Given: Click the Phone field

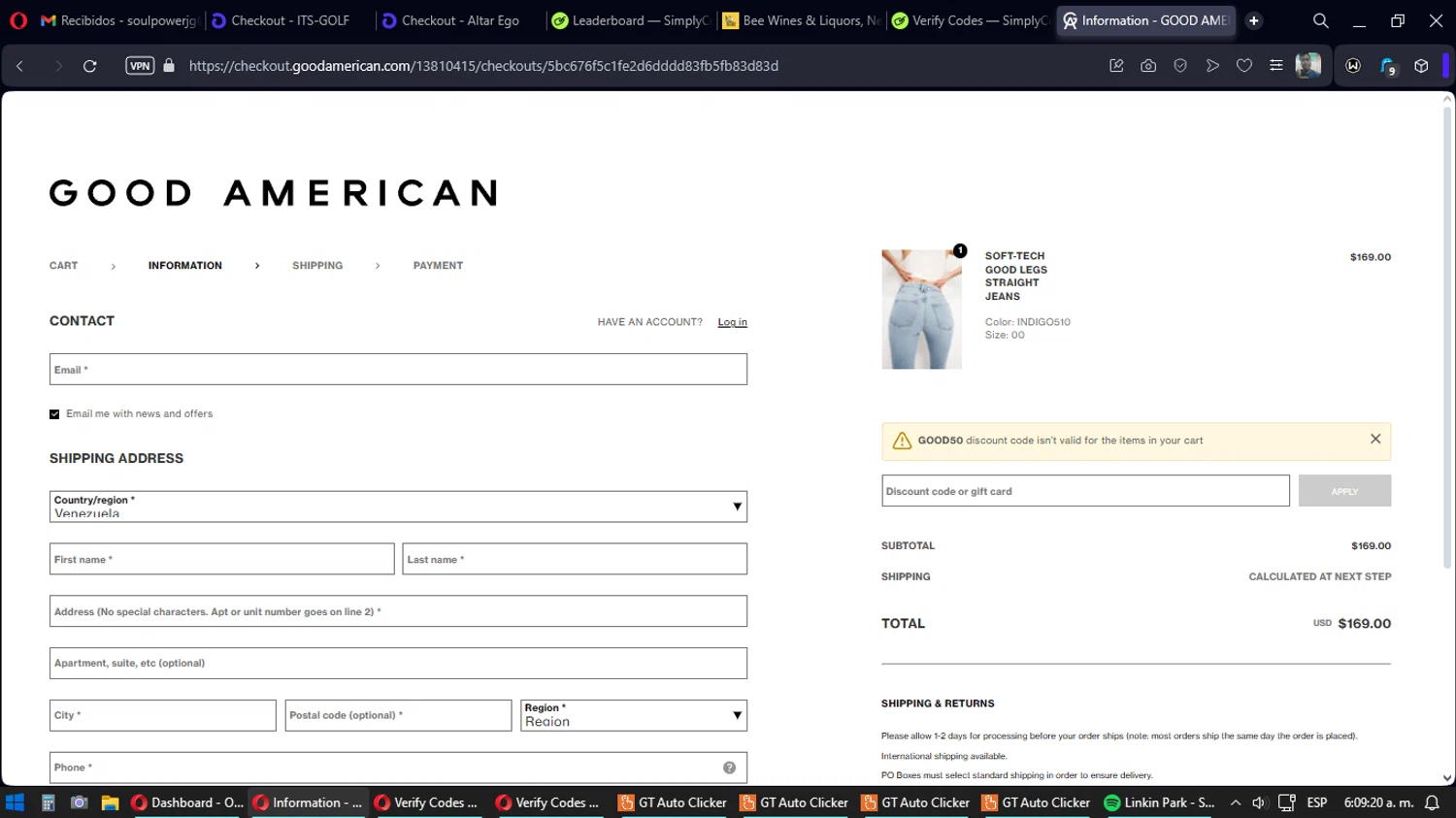Looking at the screenshot, I should [398, 768].
